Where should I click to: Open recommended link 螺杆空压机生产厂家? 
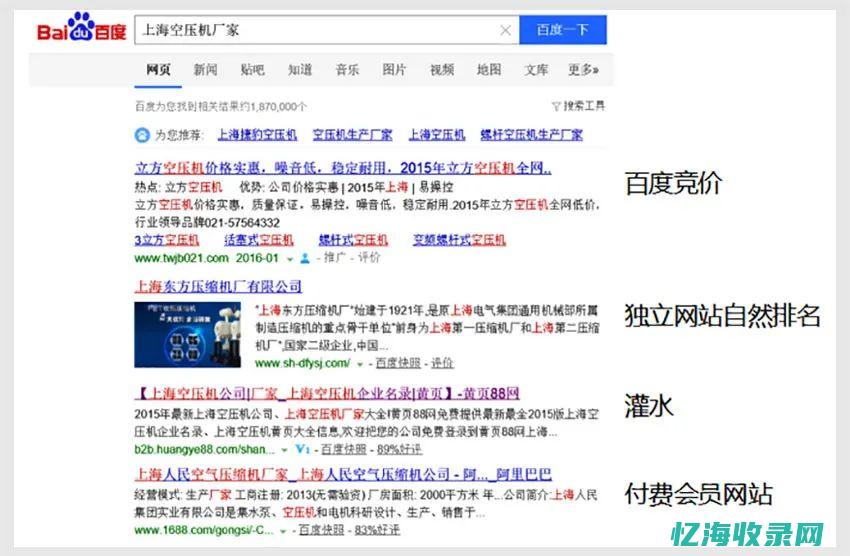coord(532,135)
